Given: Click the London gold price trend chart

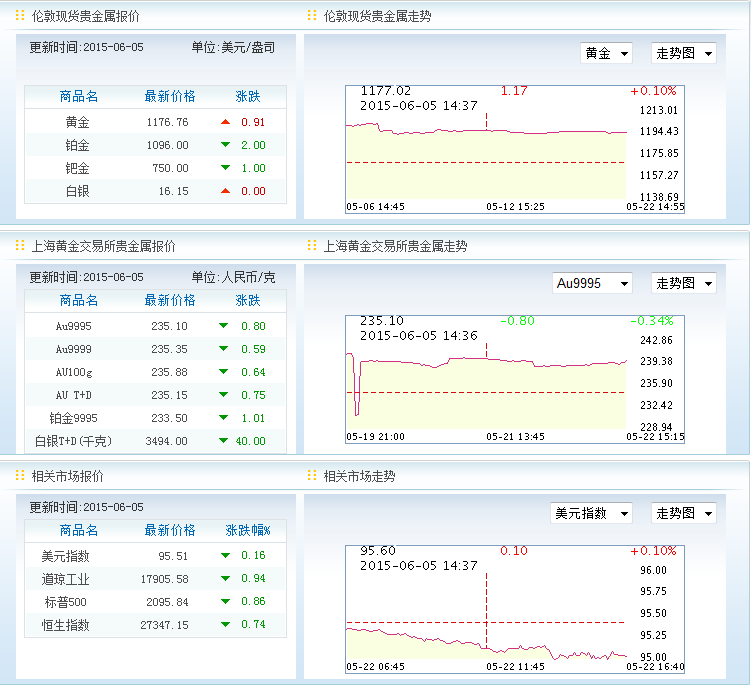Looking at the screenshot, I should 486,148.
